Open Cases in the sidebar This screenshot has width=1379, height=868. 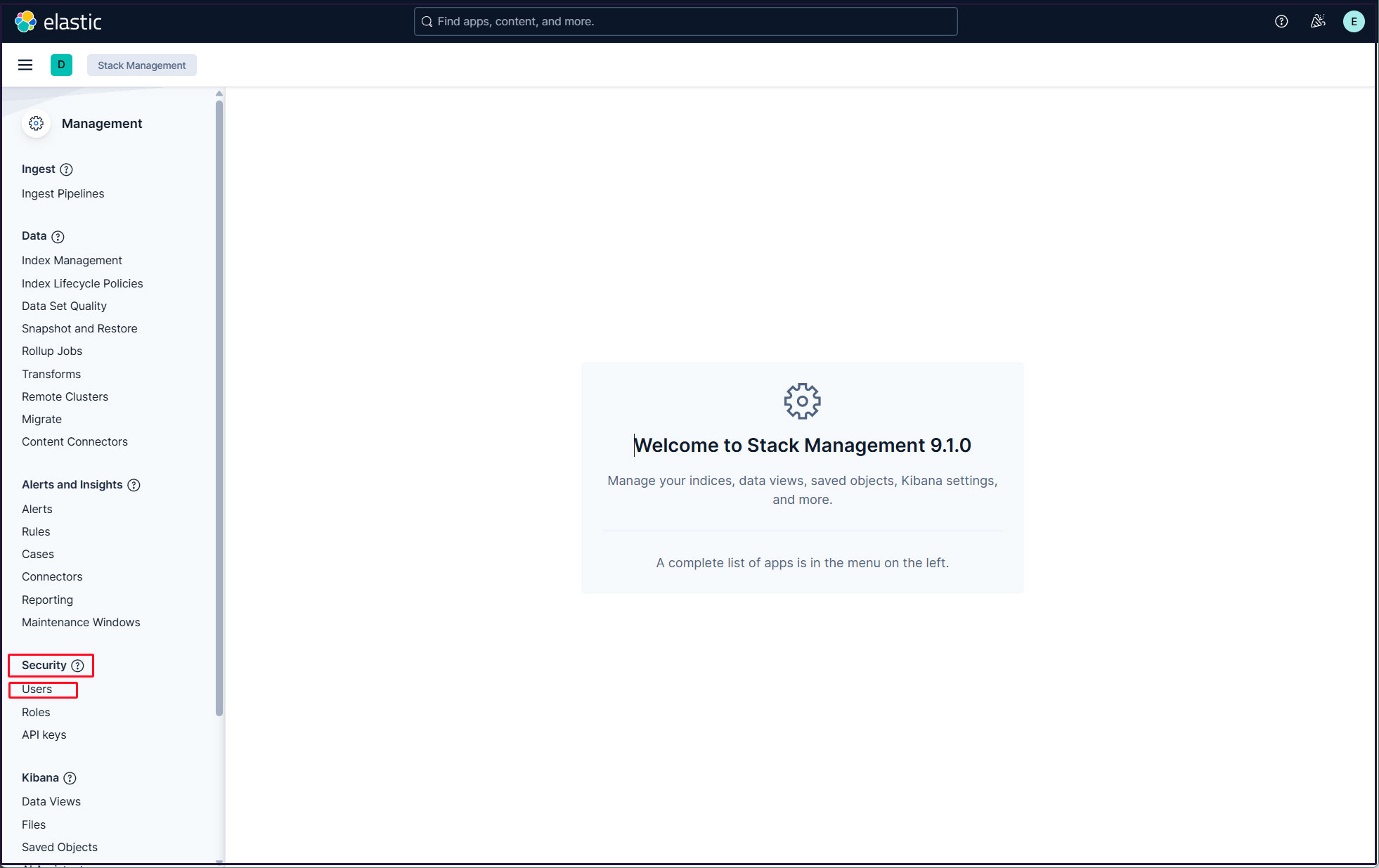[x=38, y=554]
